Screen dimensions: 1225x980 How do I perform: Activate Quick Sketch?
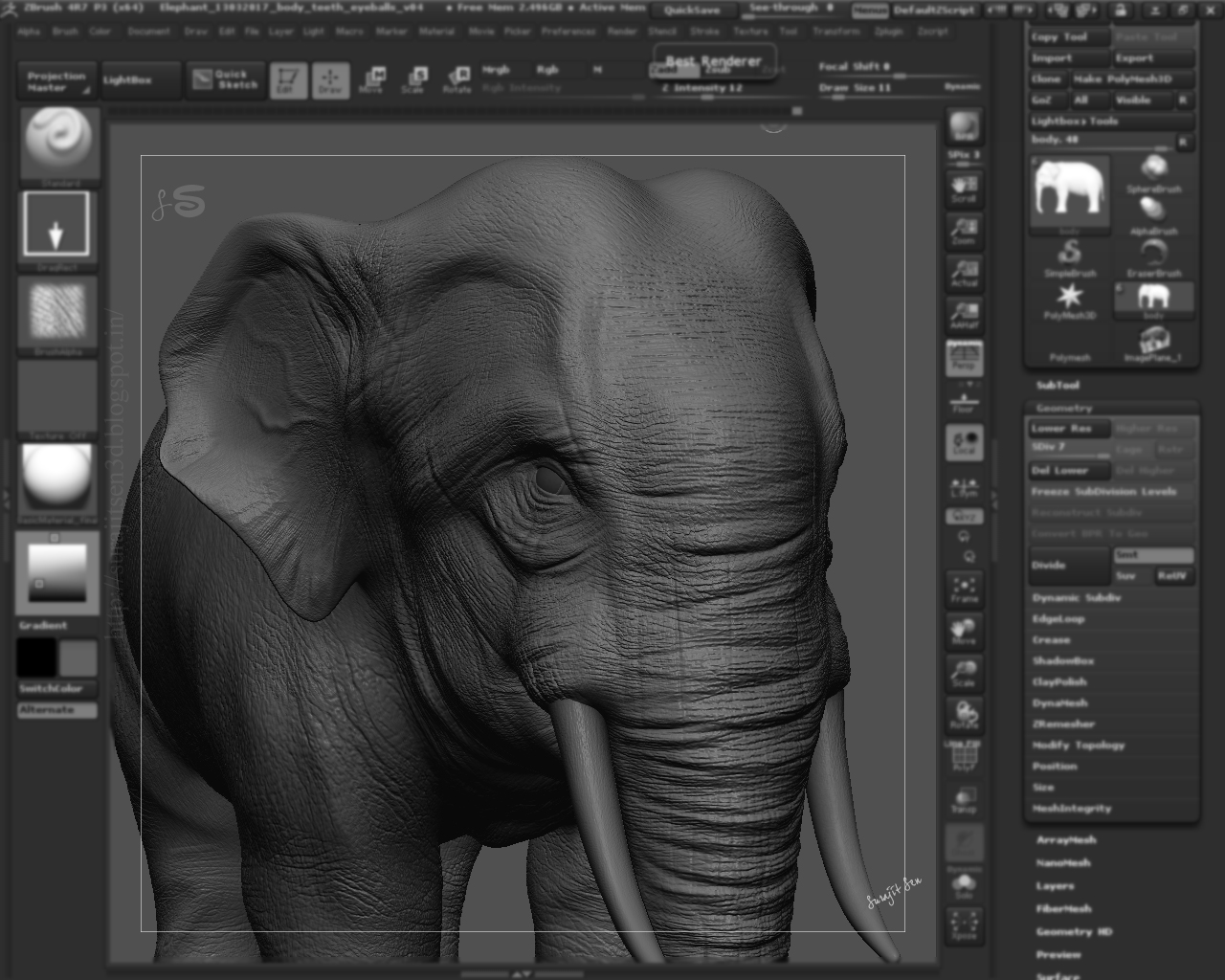(x=225, y=81)
